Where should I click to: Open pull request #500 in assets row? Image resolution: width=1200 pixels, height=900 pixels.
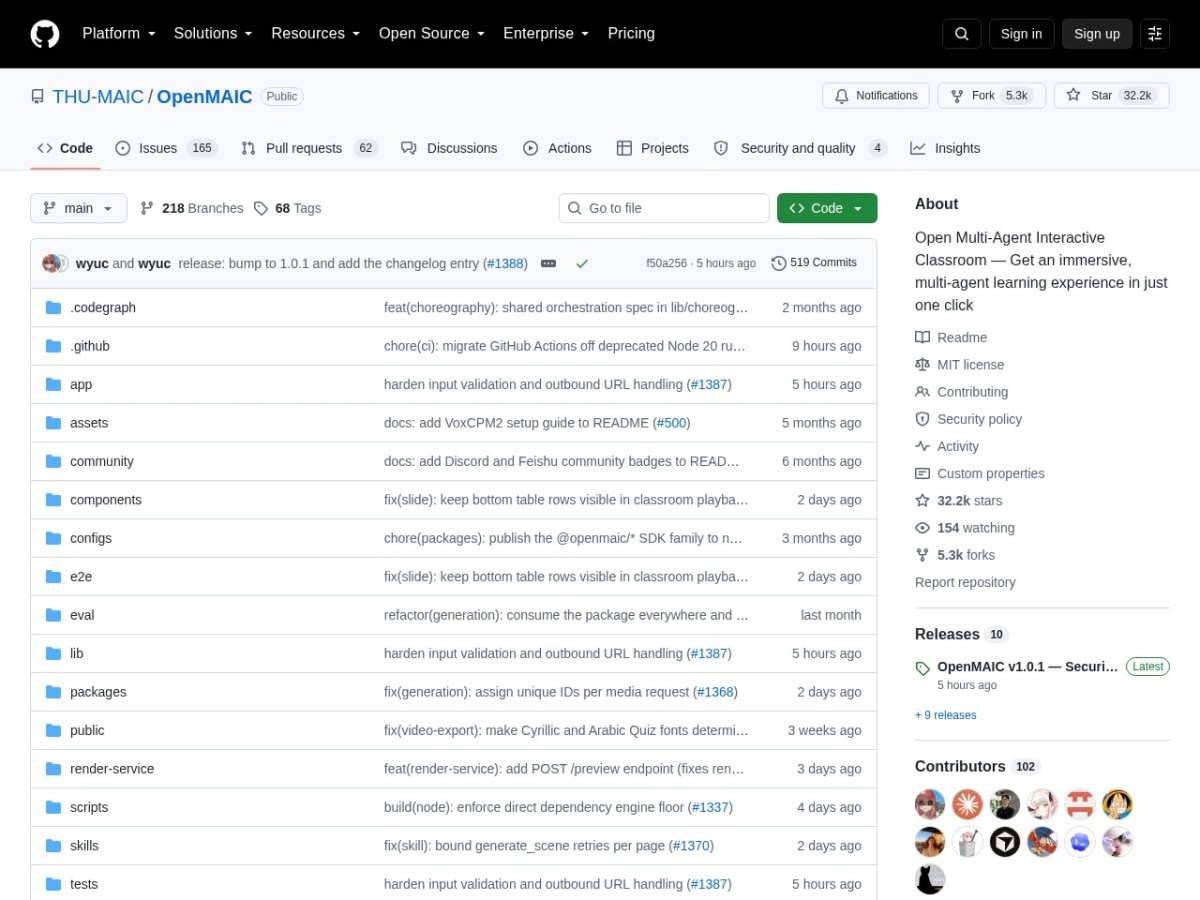tap(671, 423)
